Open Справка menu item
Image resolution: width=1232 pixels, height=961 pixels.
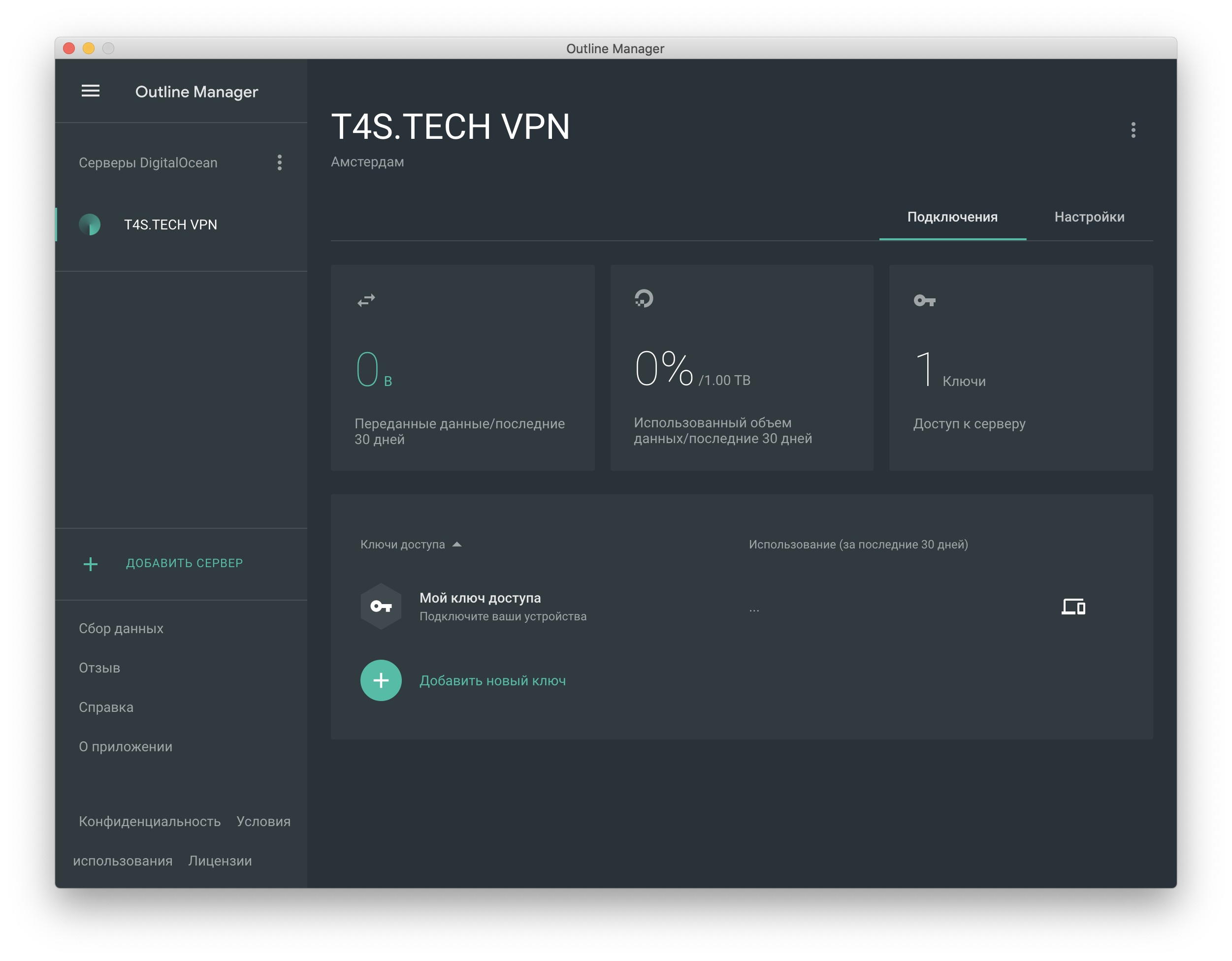(x=106, y=707)
